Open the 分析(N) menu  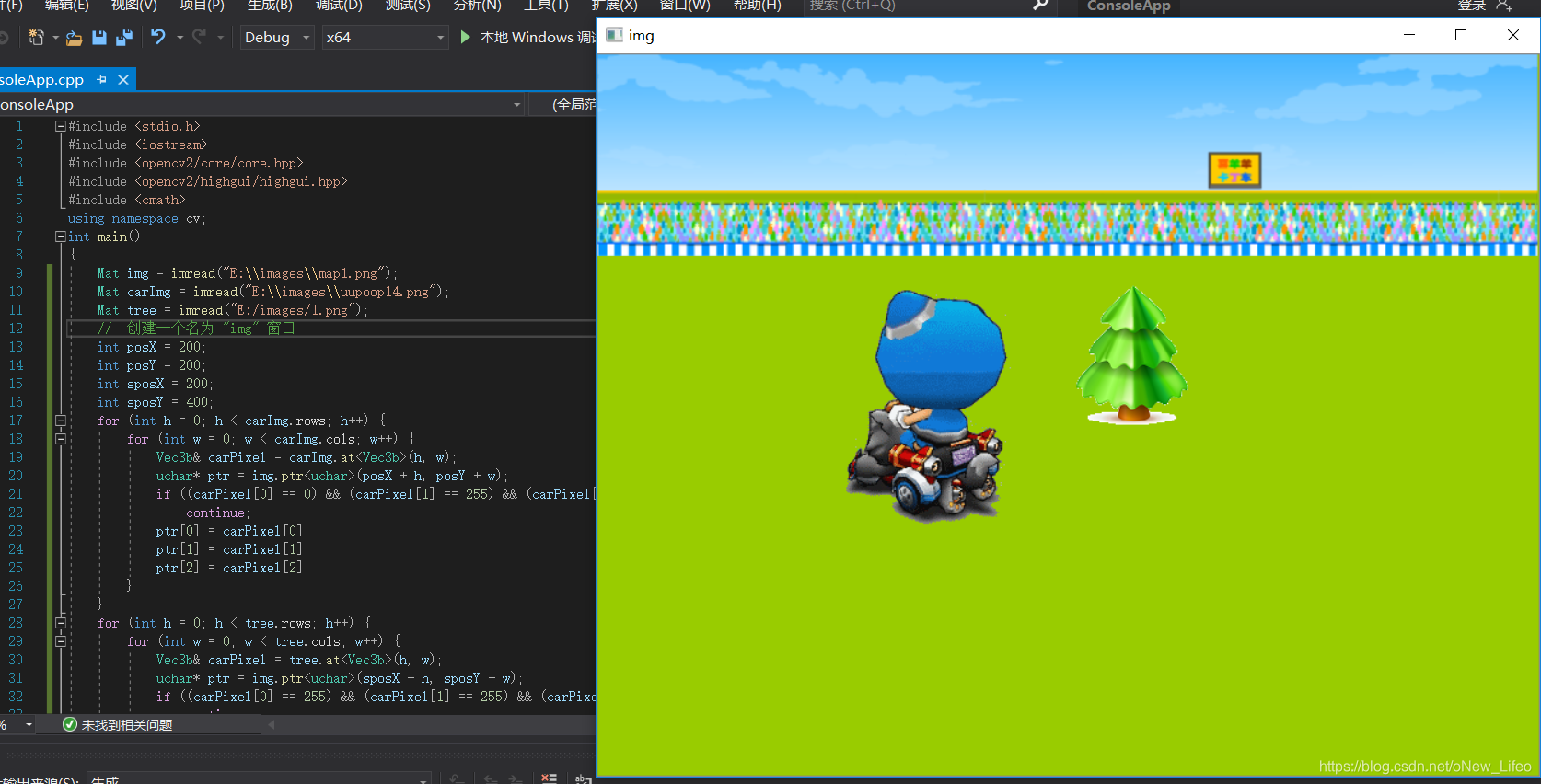click(477, 6)
